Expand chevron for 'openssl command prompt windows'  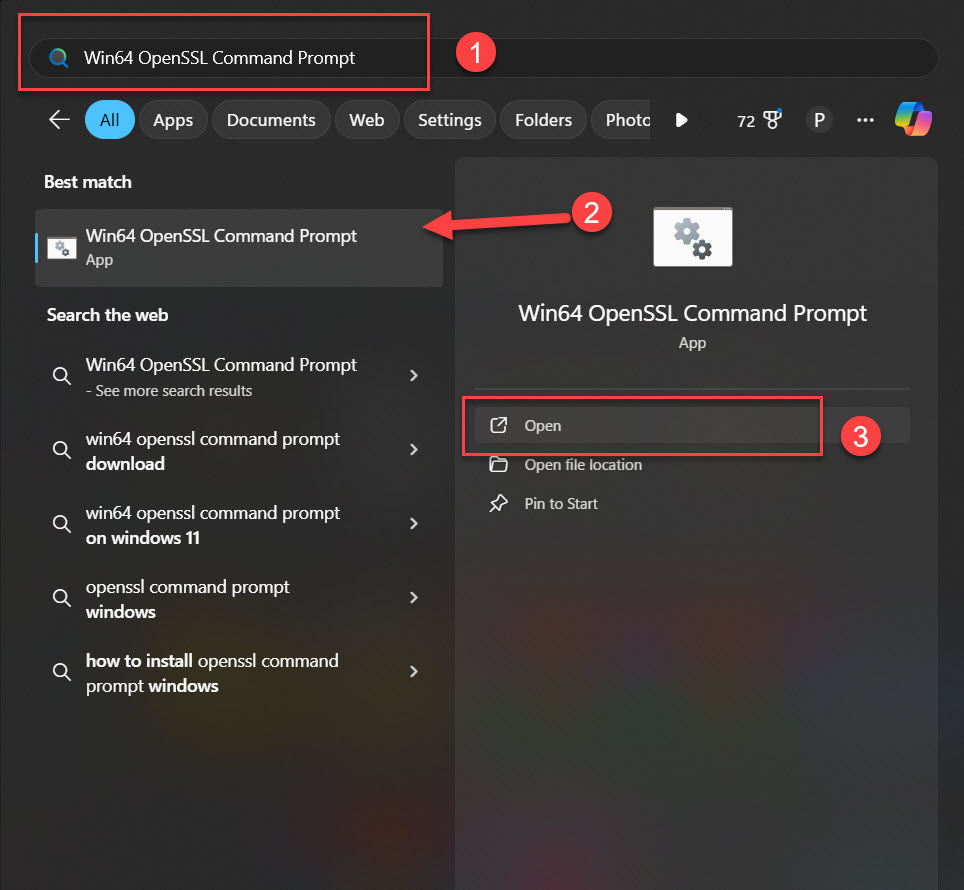[x=414, y=597]
